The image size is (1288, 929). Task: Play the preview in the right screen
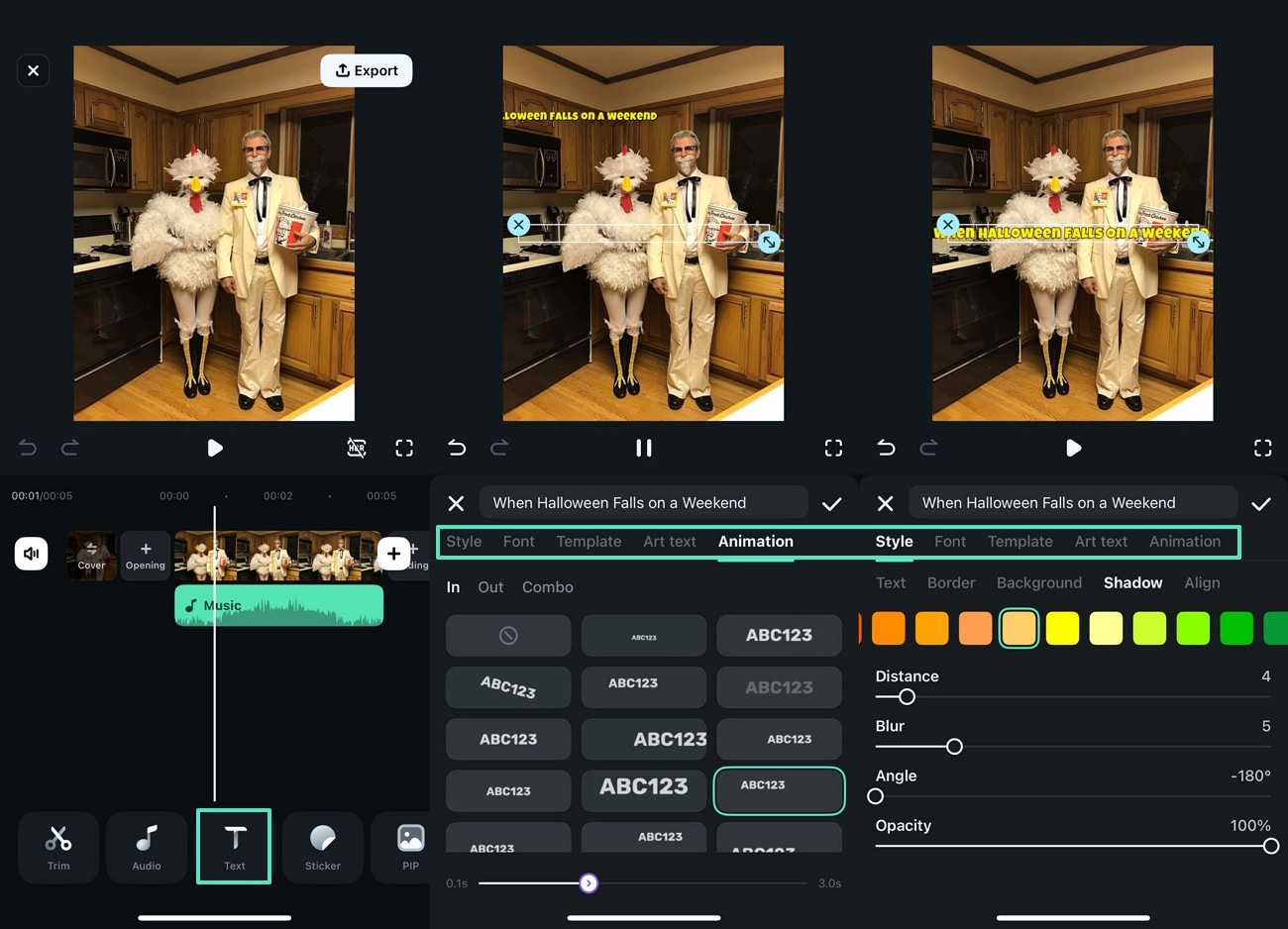[x=1073, y=448]
